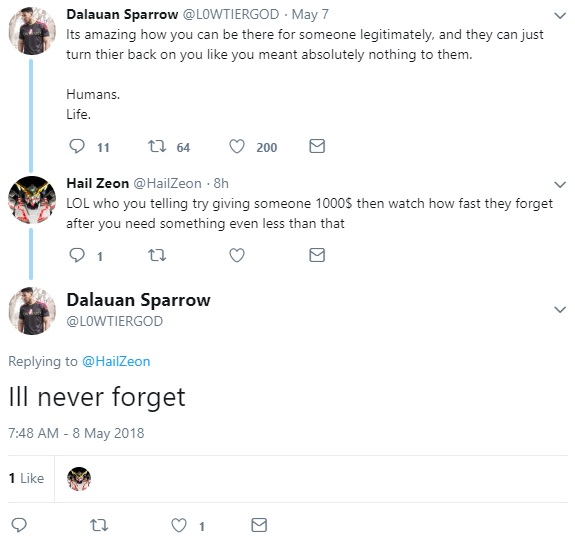Like Hail Zeon's tweet
This screenshot has height=544, width=575.
pos(237,255)
